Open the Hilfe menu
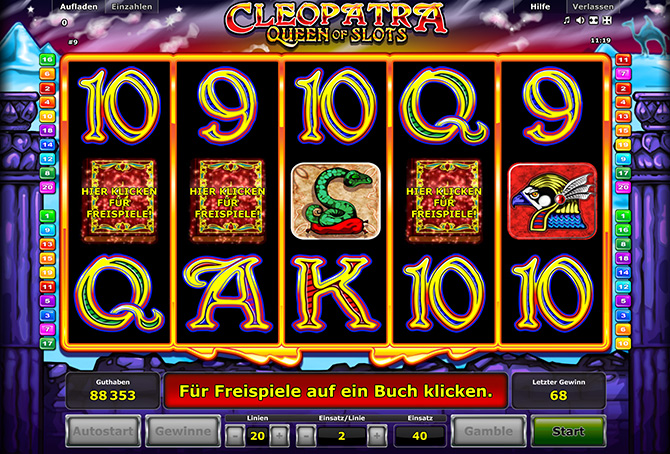This screenshot has height=454, width=670. click(x=540, y=7)
